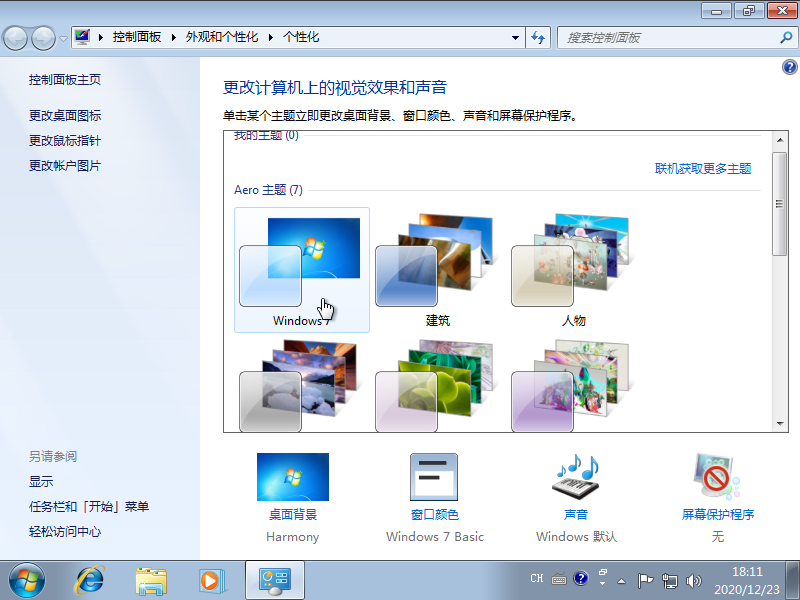Open the 桌面背景 (Desktop Background) icon
Screen dimensions: 800x600
292,478
